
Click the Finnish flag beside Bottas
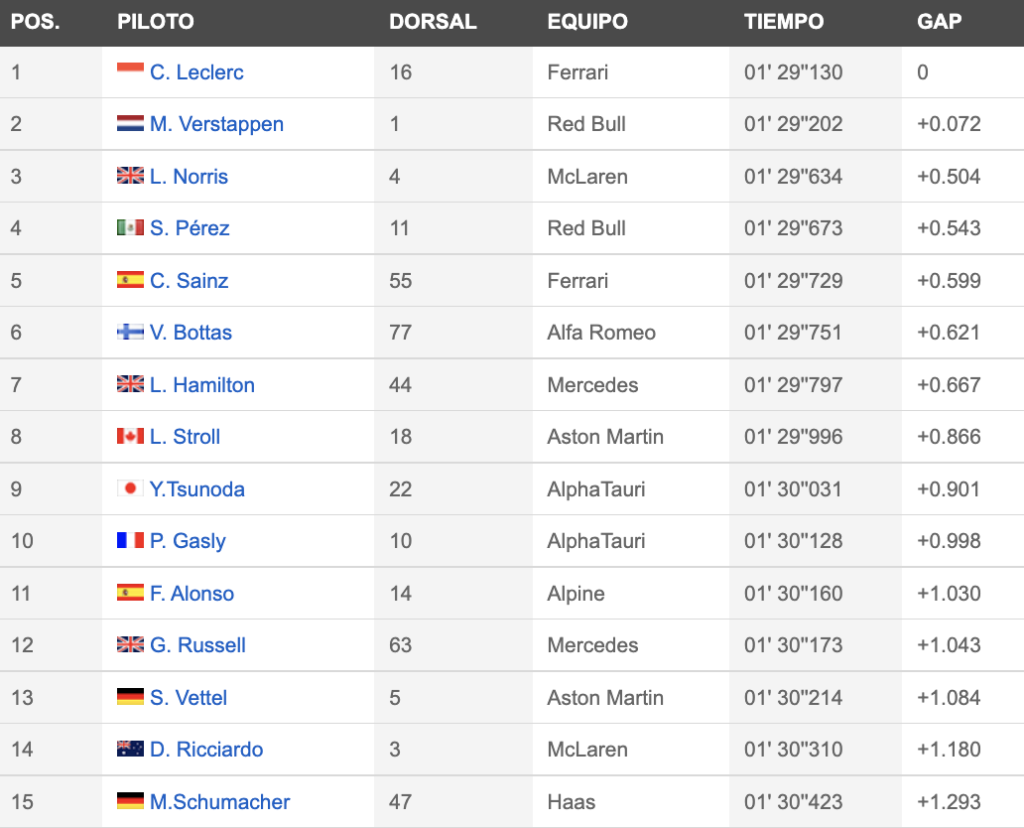coord(130,331)
